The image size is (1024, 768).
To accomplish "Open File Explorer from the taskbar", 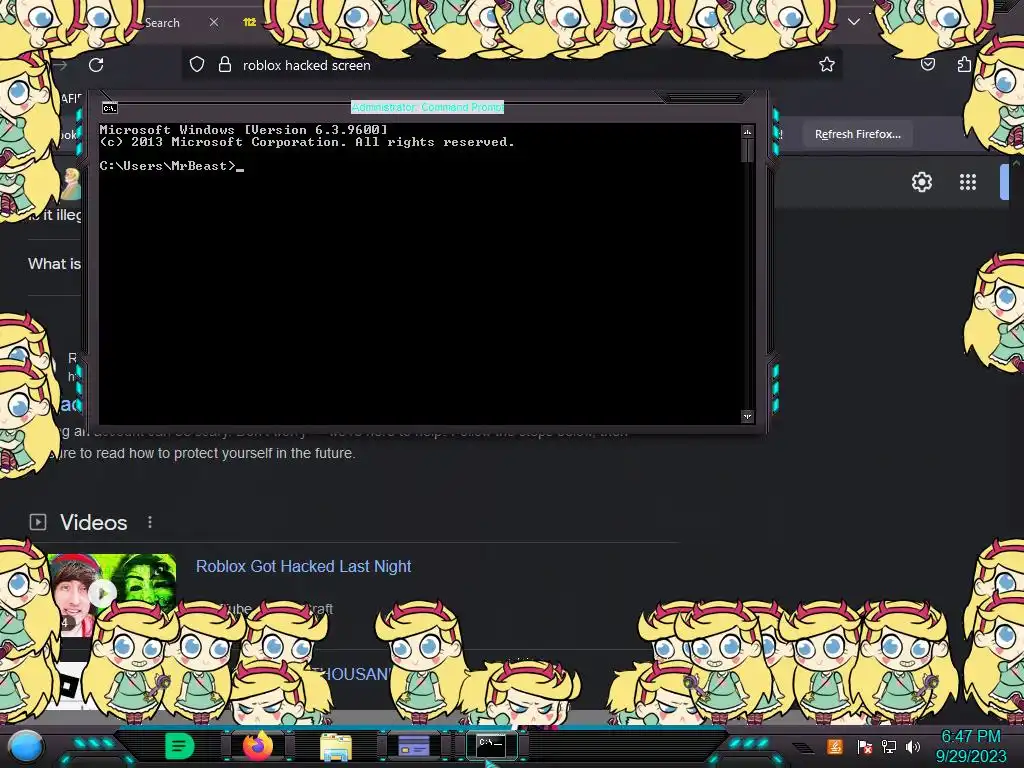I will tap(336, 746).
